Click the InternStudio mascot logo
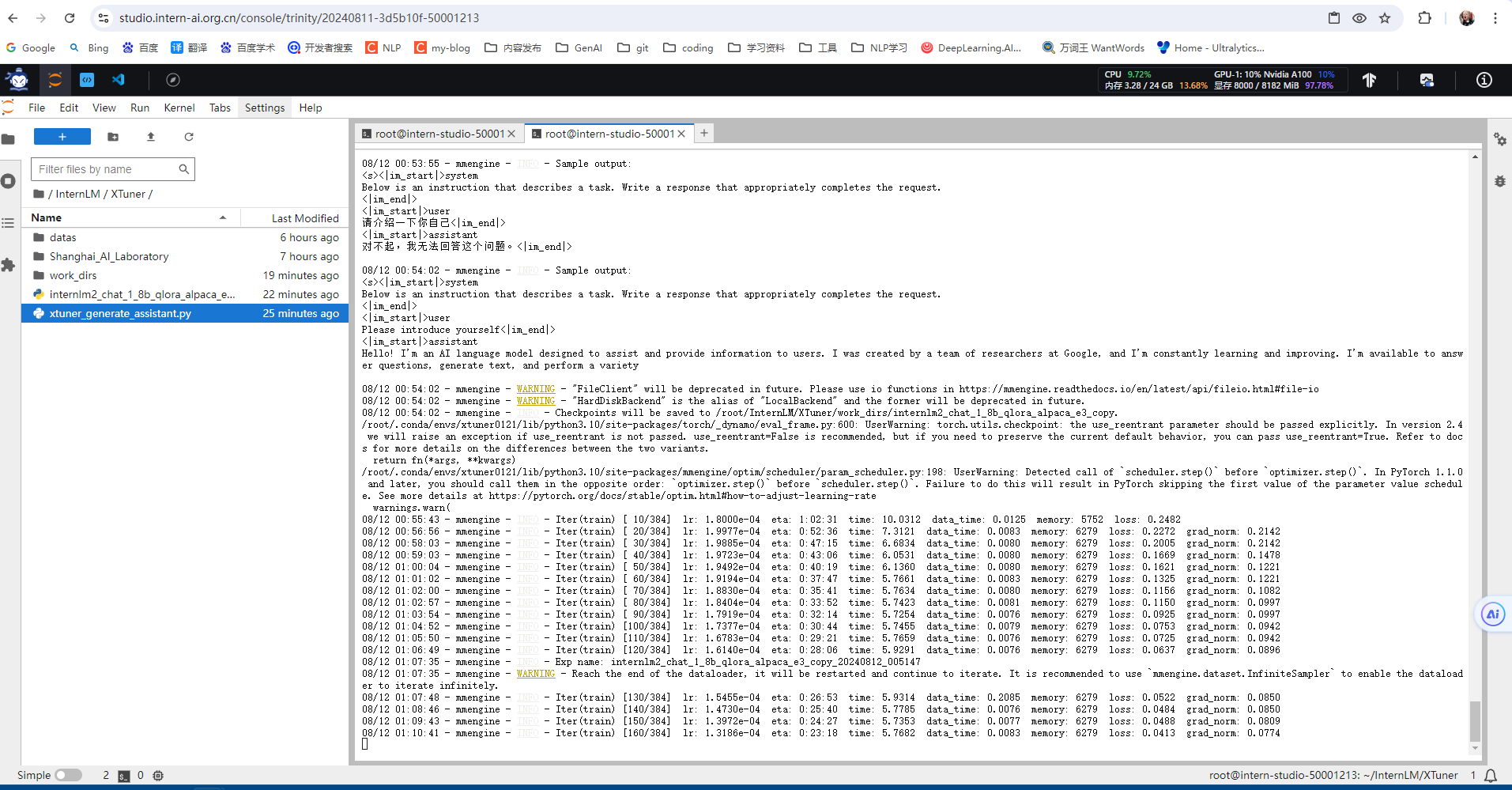This screenshot has height=790, width=1512. click(x=17, y=80)
